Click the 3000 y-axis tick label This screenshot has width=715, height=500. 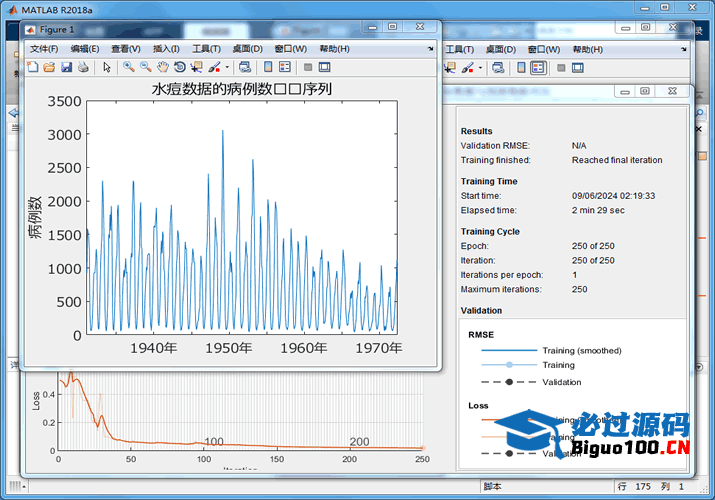(64, 135)
